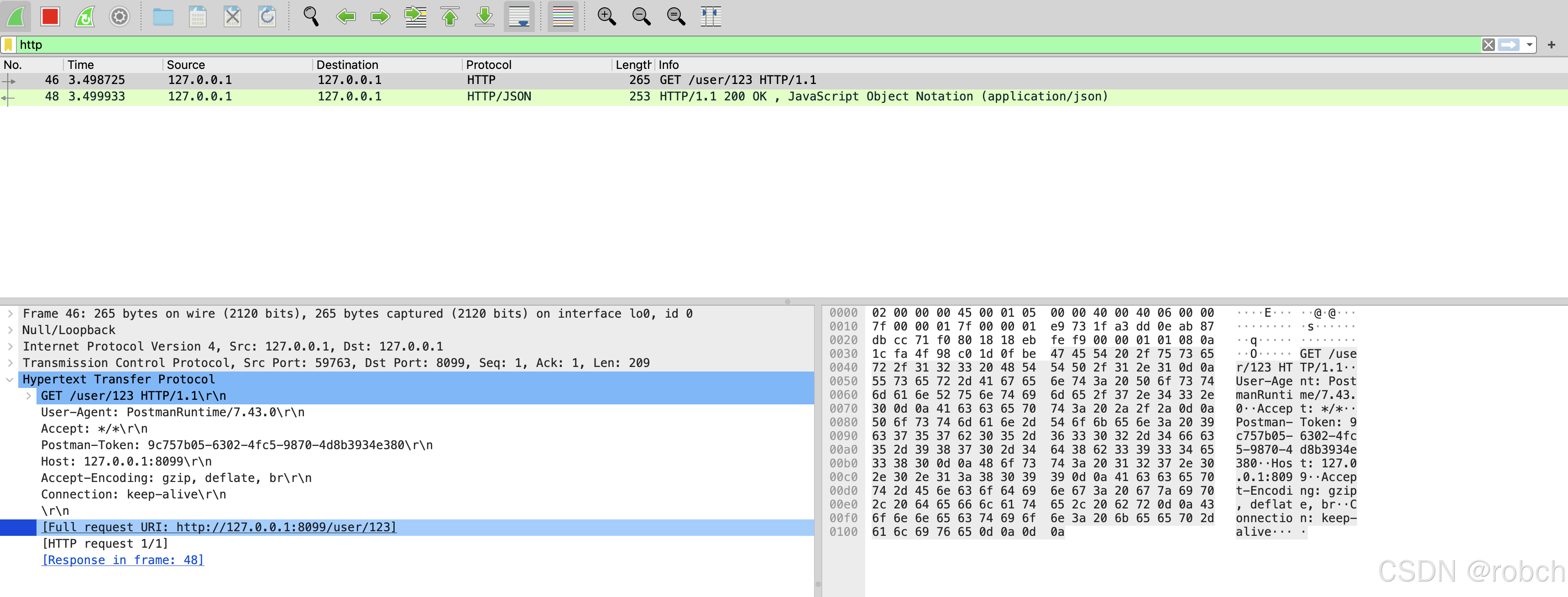Toggle auto-scroll during live capture
The width and height of the screenshot is (1568, 597).
tap(519, 16)
